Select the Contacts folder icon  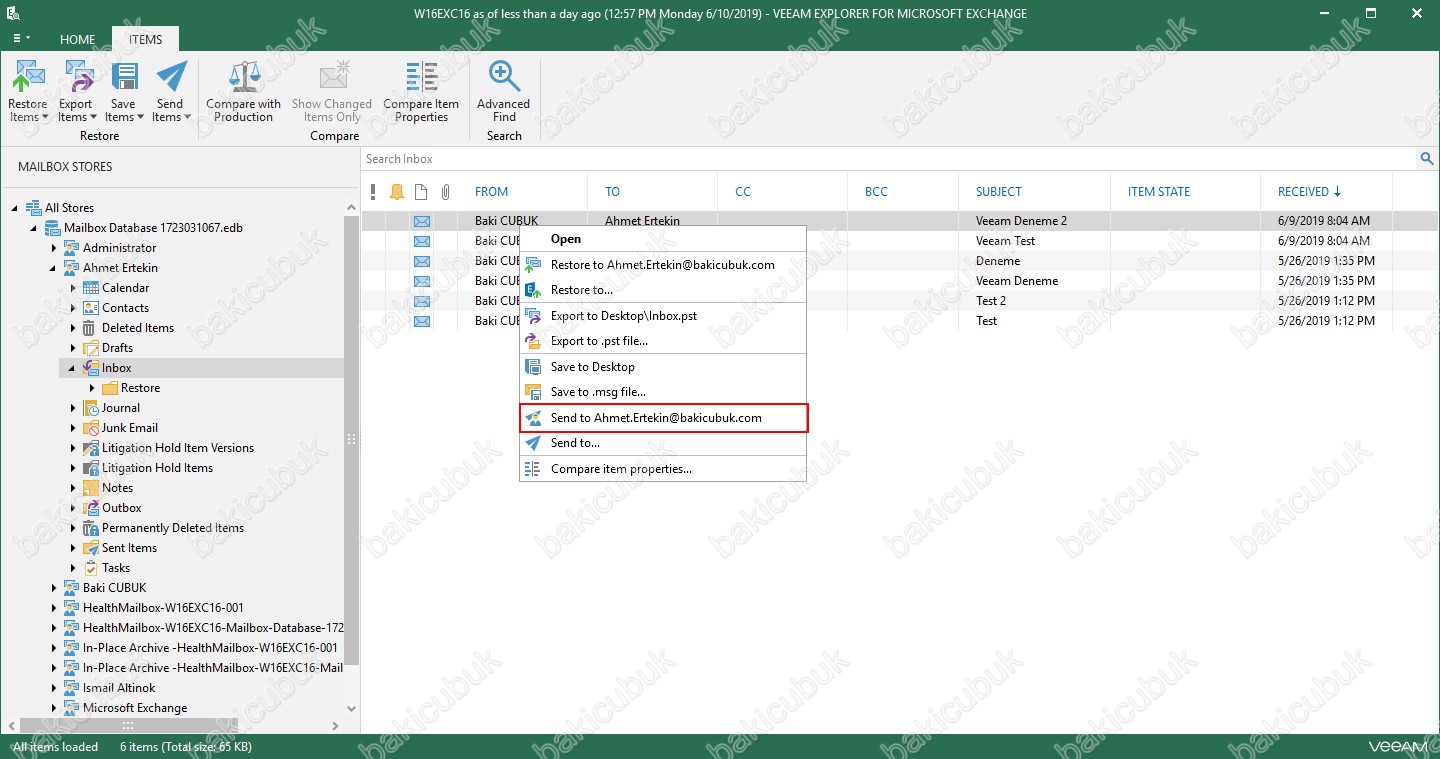coord(91,308)
